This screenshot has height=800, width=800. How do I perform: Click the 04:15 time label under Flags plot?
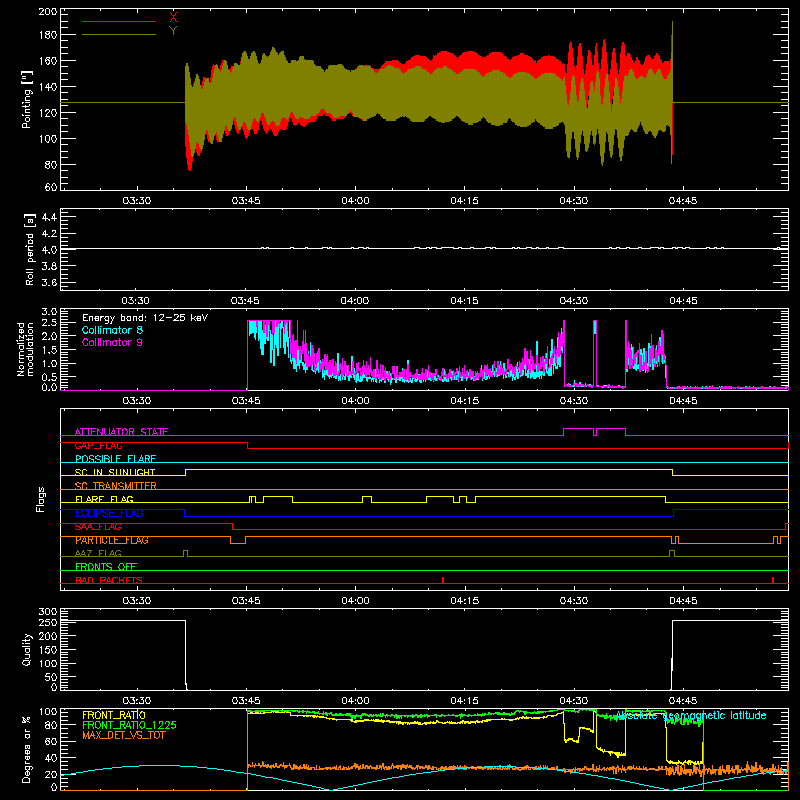click(464, 601)
